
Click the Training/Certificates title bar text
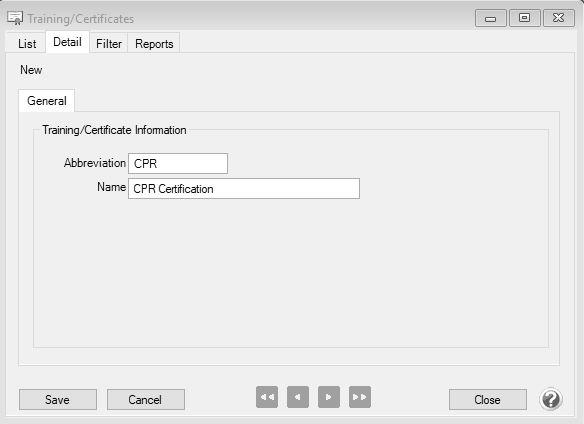81,19
